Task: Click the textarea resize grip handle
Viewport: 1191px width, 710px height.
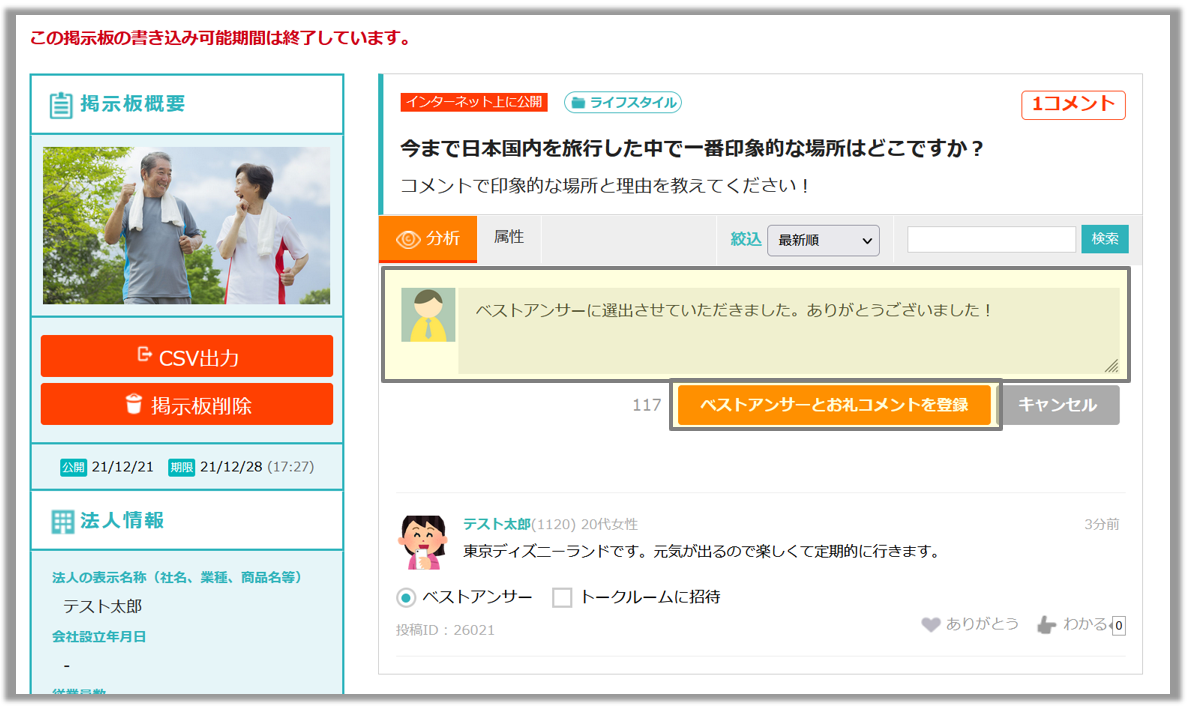Action: click(x=1111, y=366)
